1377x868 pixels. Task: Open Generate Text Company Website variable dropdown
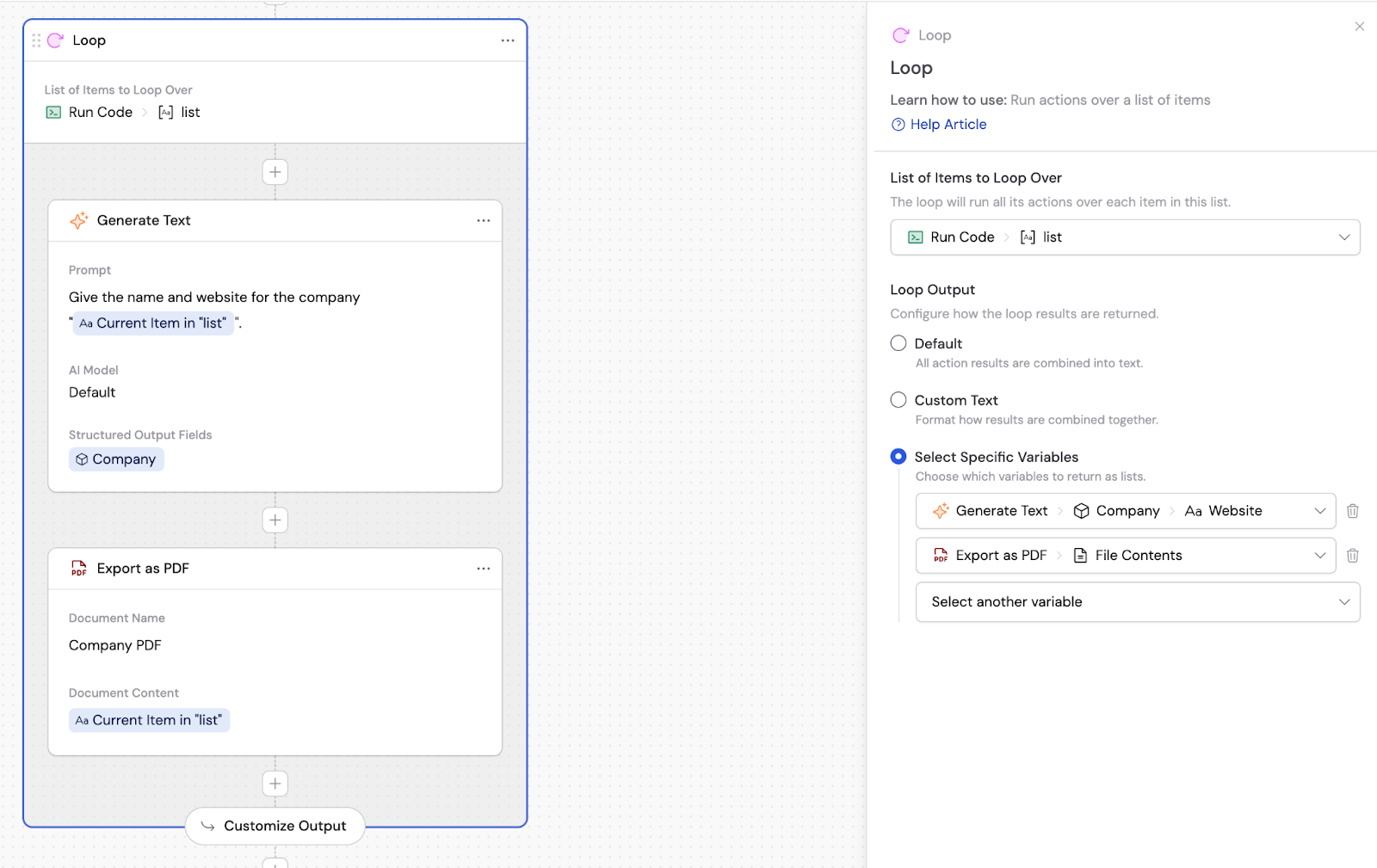coord(1126,511)
